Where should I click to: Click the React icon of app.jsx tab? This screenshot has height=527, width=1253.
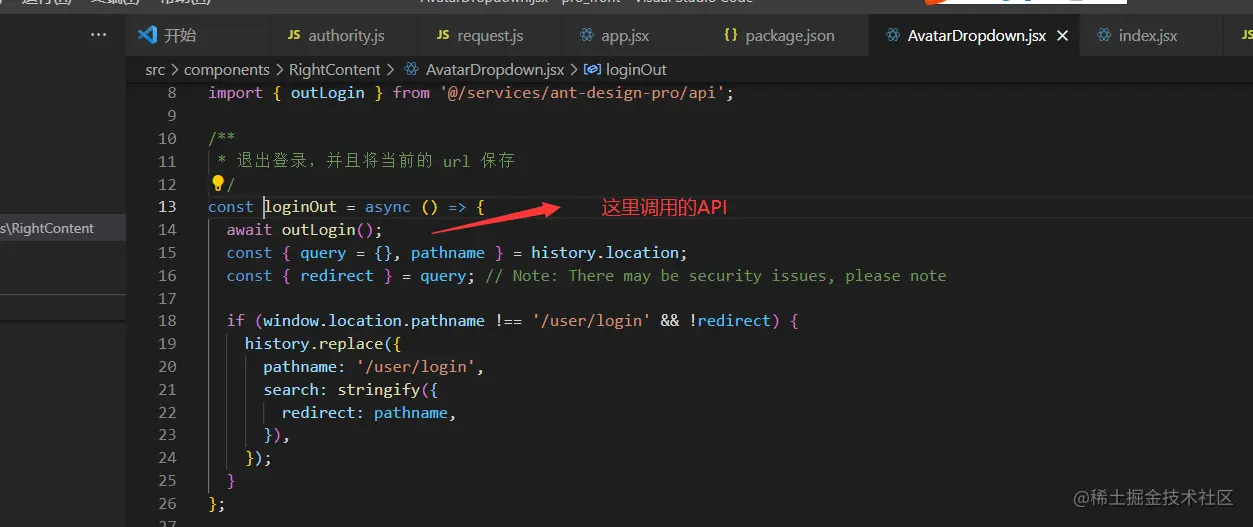[x=587, y=35]
